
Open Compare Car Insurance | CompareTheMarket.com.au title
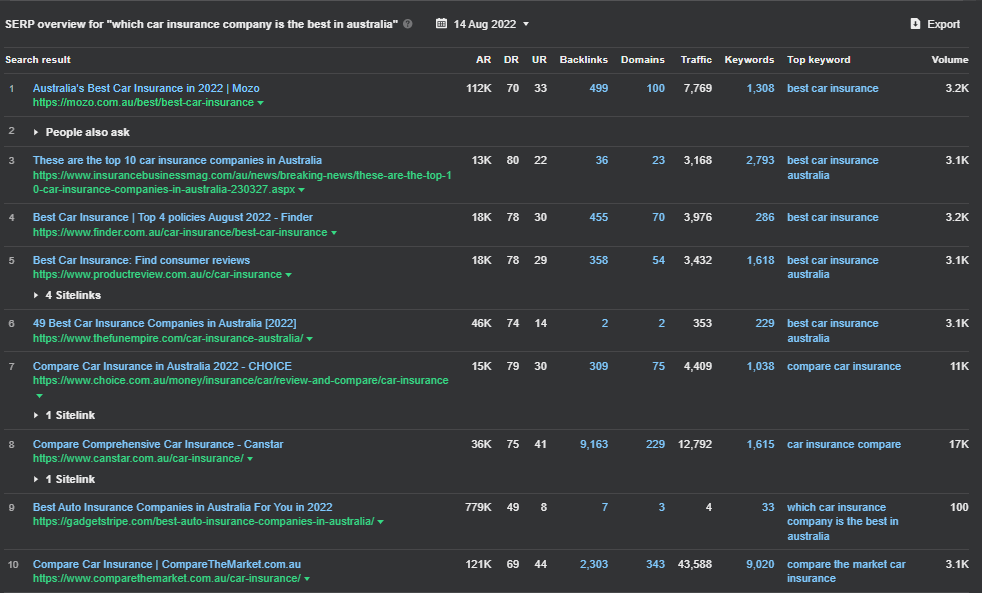167,564
